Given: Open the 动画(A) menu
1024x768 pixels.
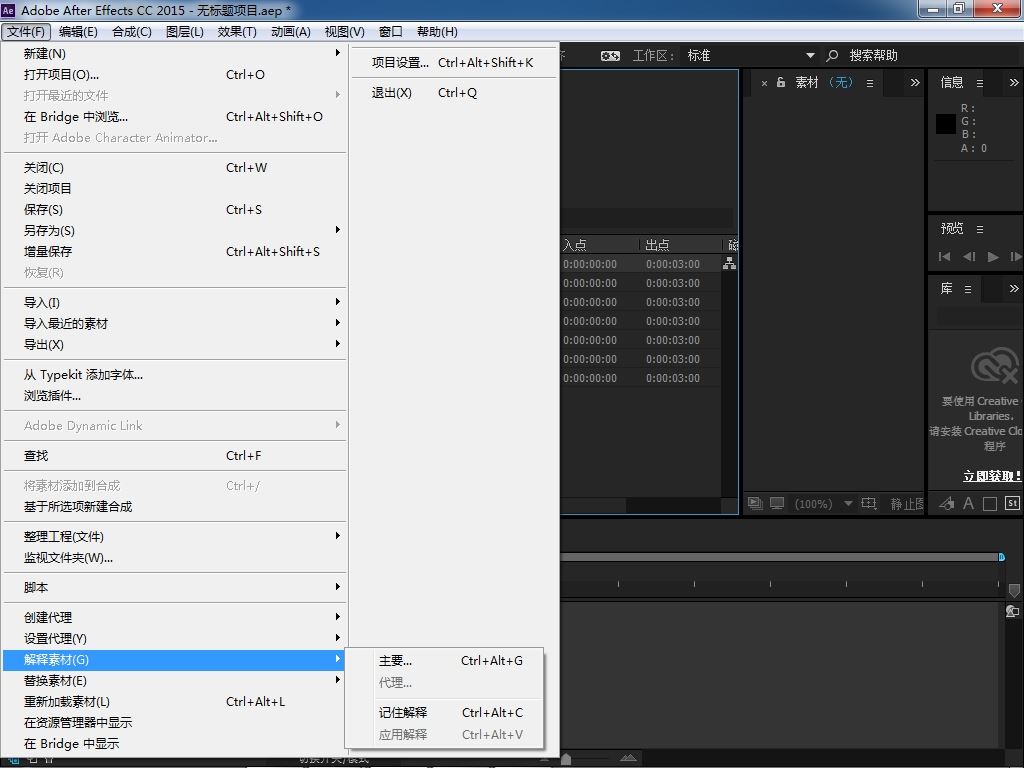Looking at the screenshot, I should [291, 31].
